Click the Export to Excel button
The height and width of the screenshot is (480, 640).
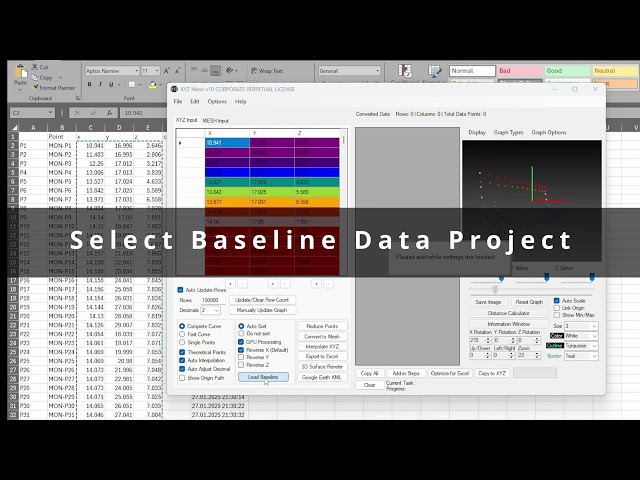click(x=322, y=356)
